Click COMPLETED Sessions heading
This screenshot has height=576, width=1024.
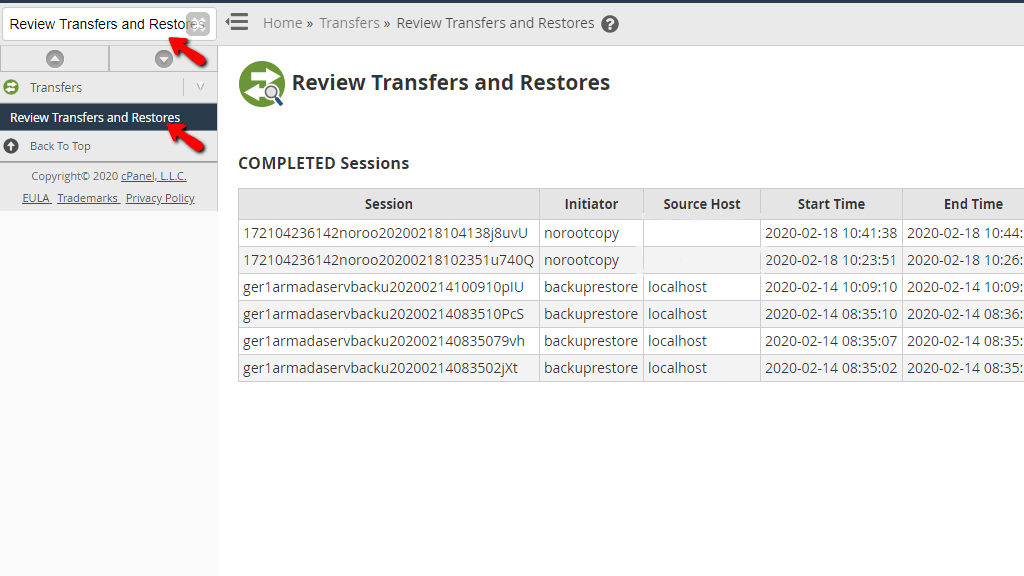coord(323,163)
